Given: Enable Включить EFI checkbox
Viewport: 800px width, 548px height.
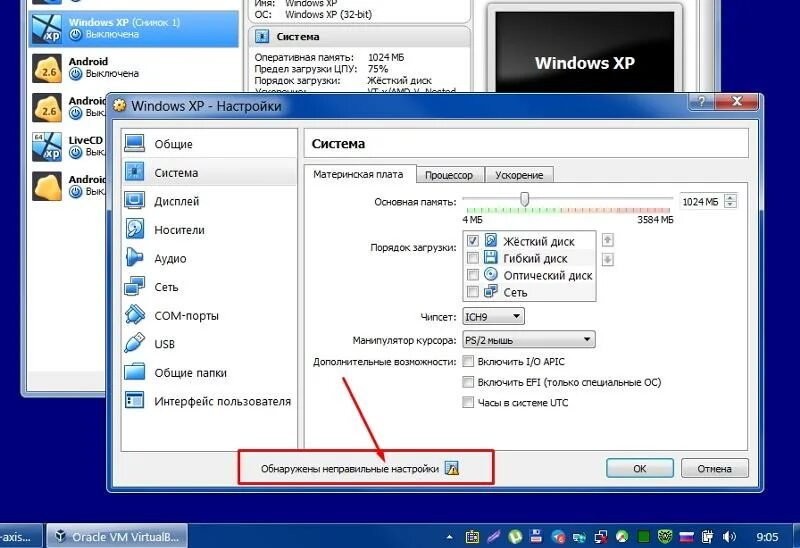Looking at the screenshot, I should (x=468, y=382).
